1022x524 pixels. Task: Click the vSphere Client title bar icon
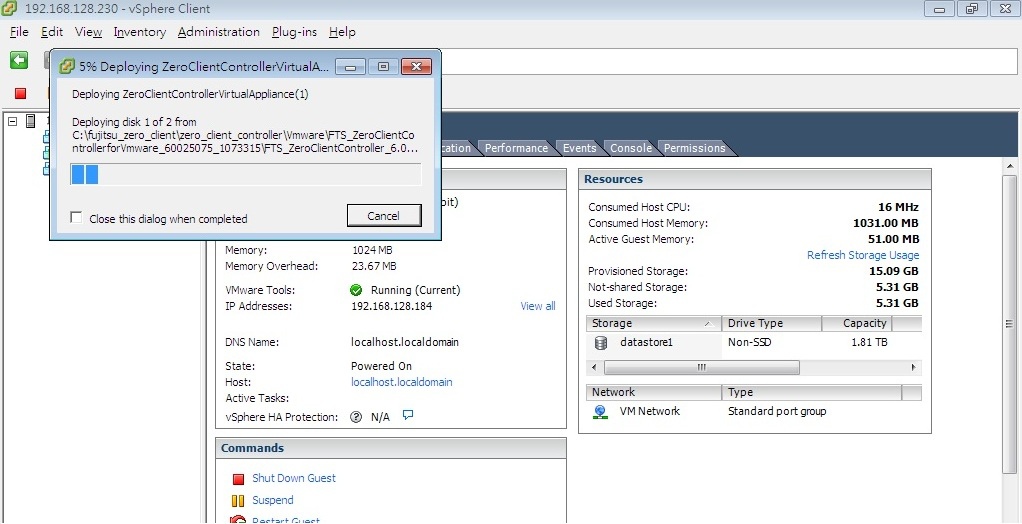tap(9, 9)
